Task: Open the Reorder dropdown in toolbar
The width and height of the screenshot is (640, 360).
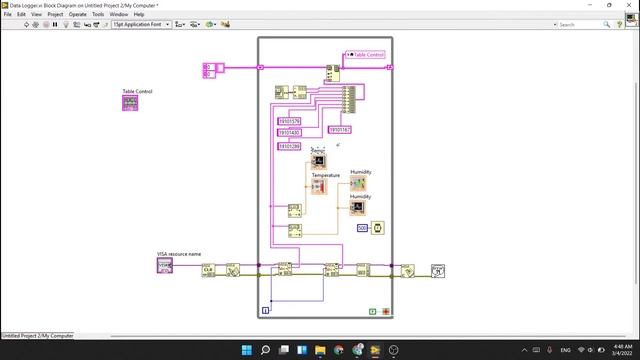Action: (x=211, y=24)
